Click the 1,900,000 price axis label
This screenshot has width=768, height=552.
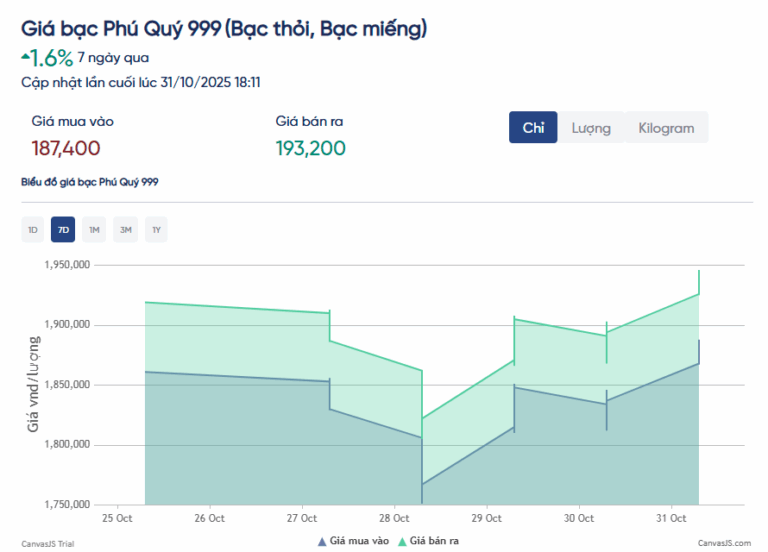click(68, 325)
